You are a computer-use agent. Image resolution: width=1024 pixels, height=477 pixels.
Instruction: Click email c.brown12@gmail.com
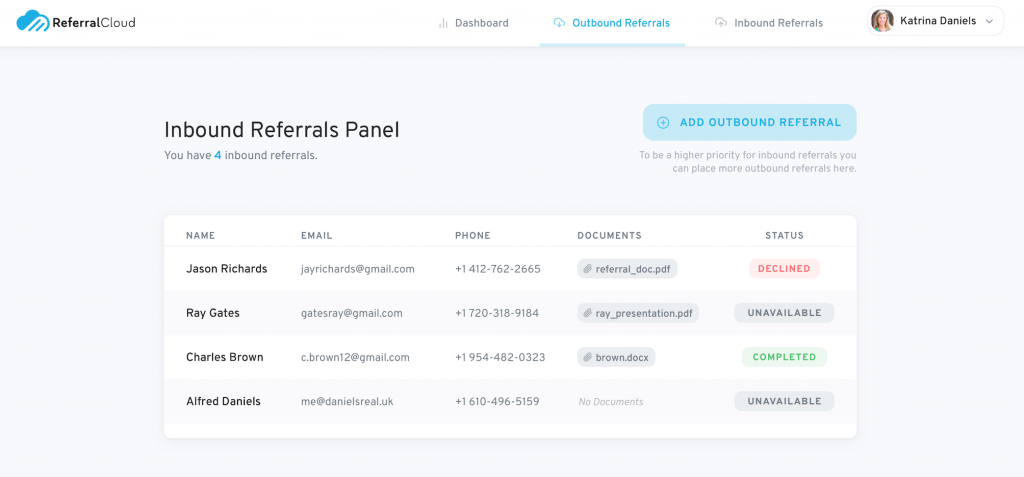355,357
